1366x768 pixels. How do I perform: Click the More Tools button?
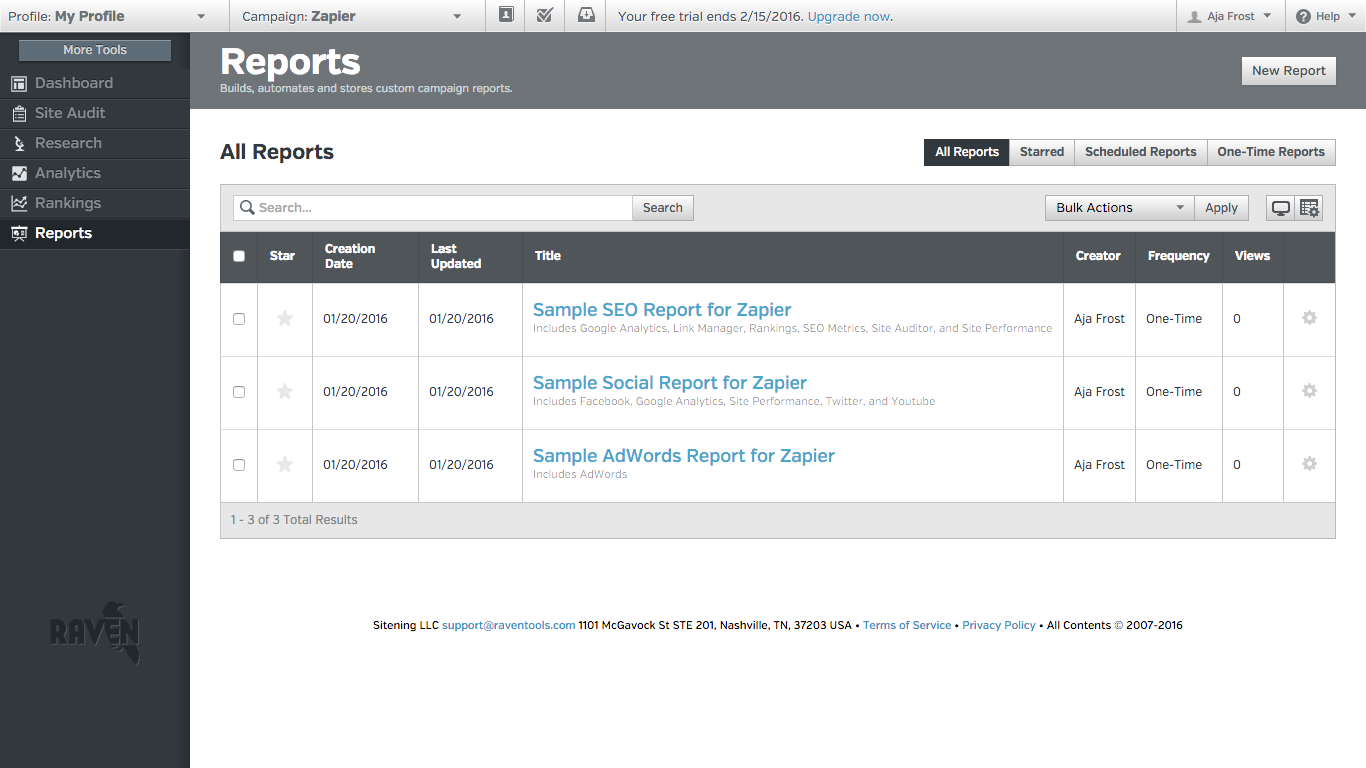tap(95, 50)
